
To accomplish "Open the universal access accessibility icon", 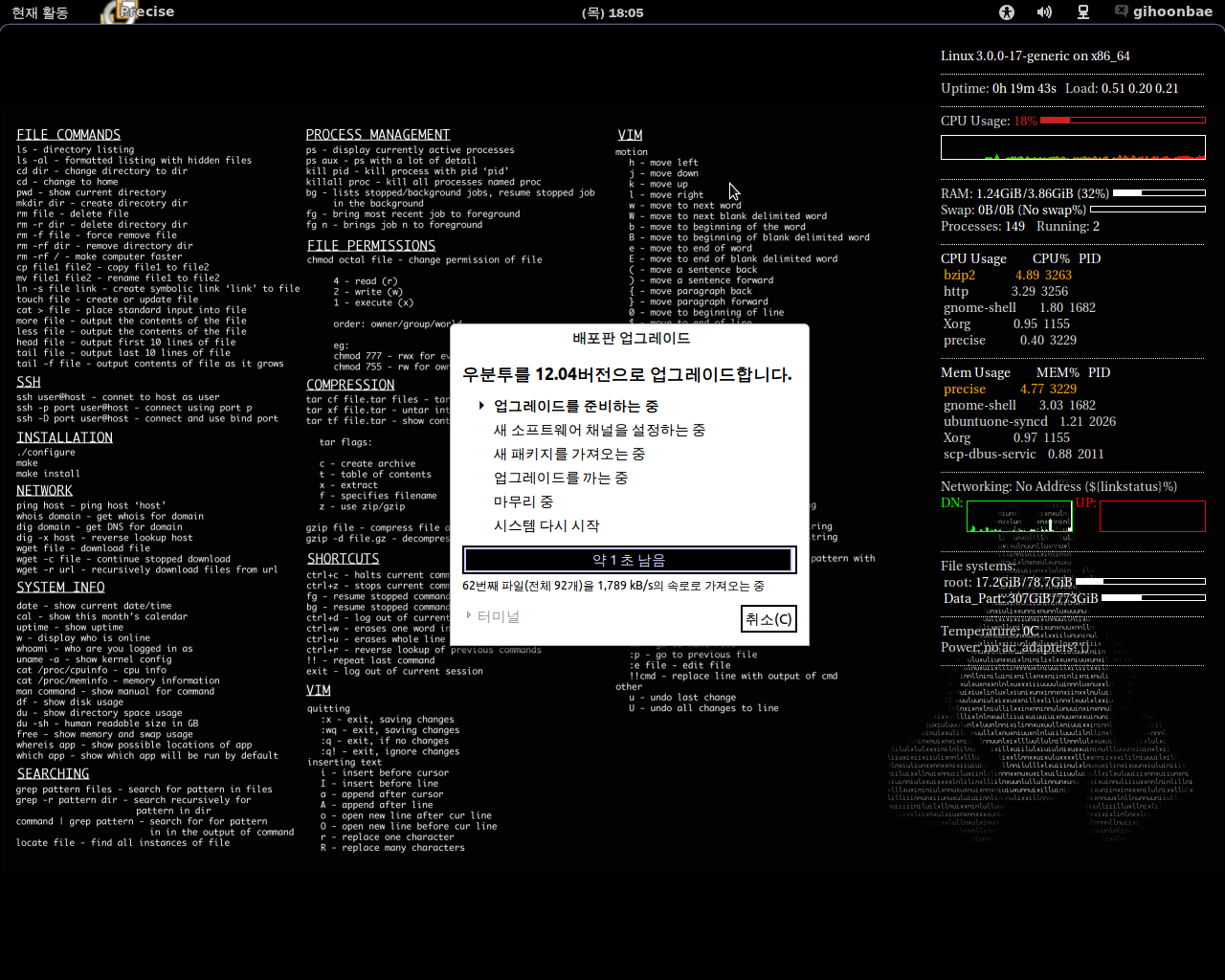I will [x=1006, y=12].
